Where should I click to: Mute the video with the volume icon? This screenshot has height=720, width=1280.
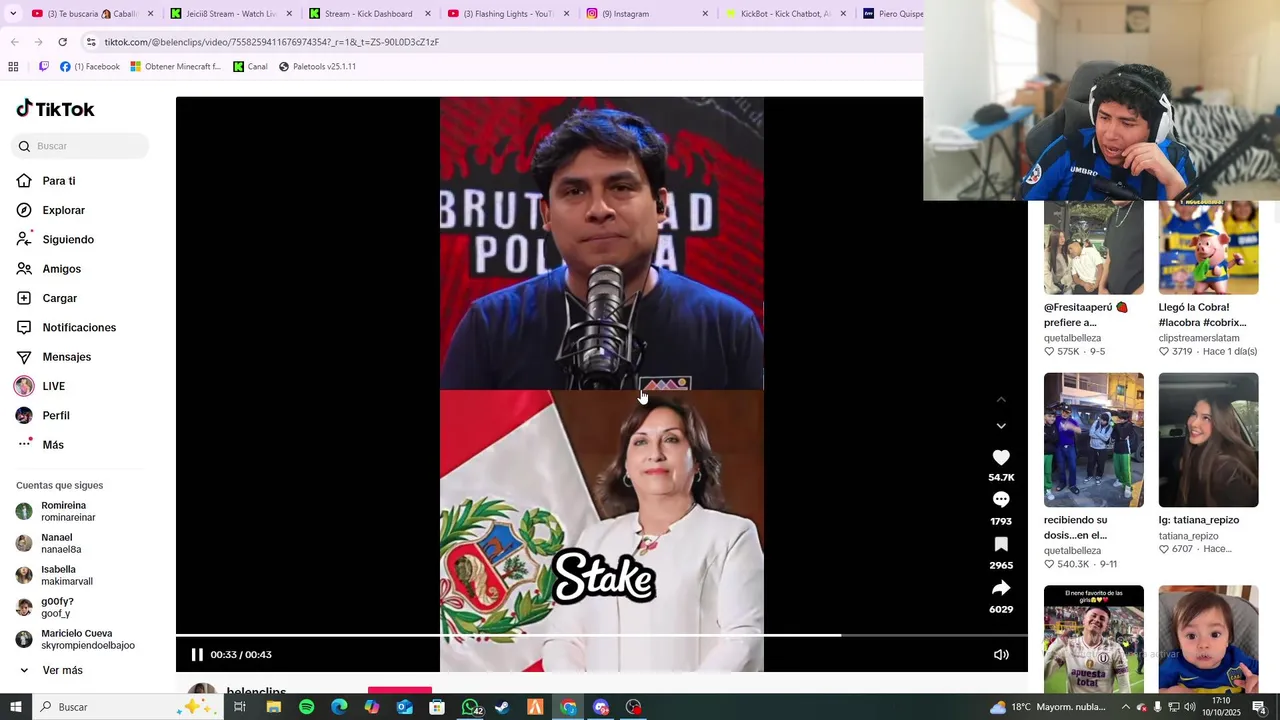pos(1001,655)
